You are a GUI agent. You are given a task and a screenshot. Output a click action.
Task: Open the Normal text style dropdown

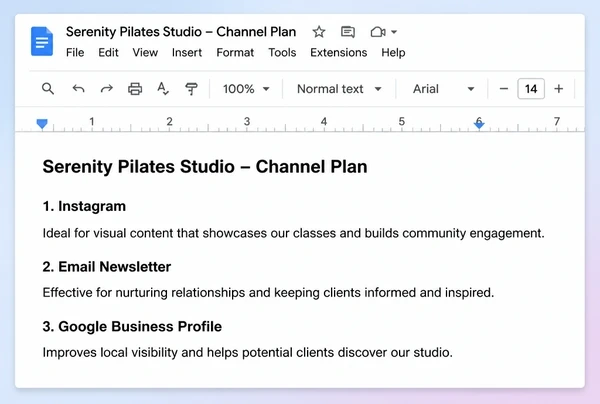click(x=339, y=89)
